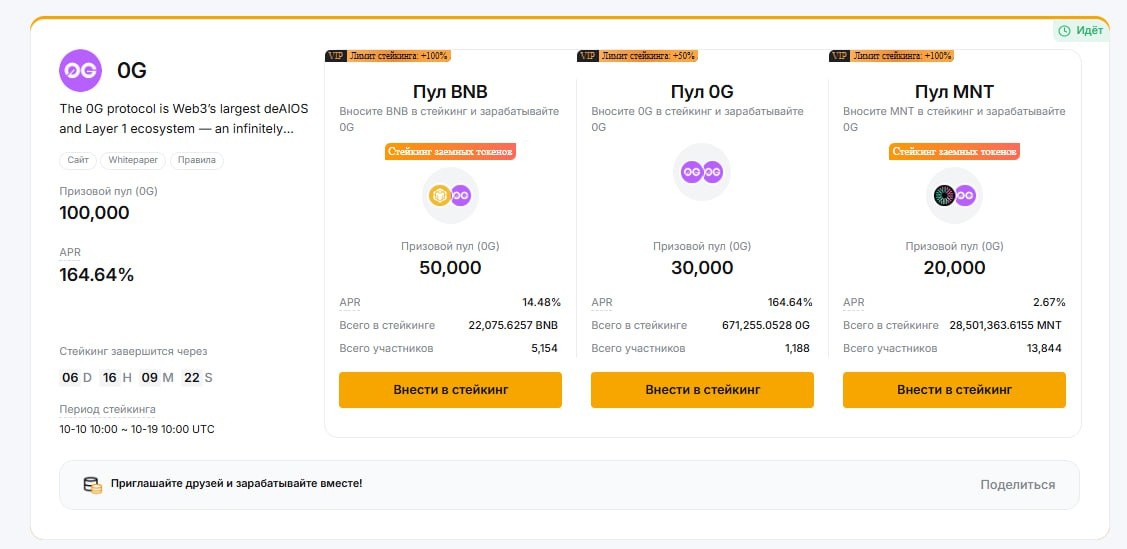Click the 0G project logo icon
This screenshot has width=1127, height=549.
click(80, 70)
